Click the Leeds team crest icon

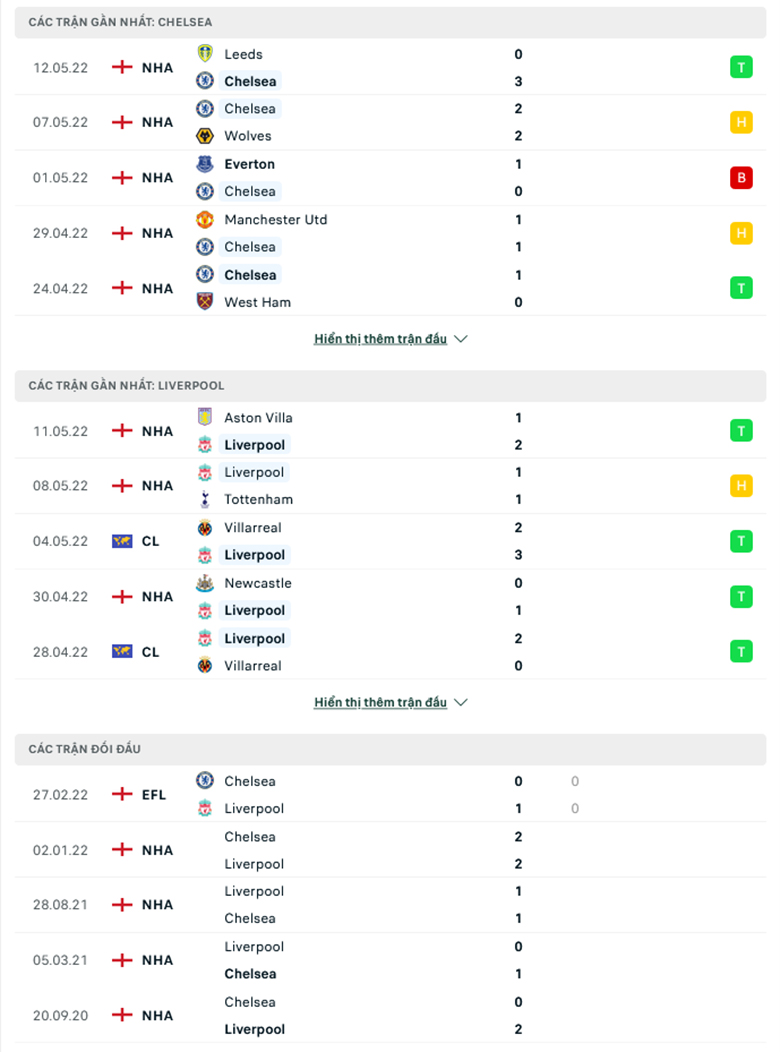click(x=205, y=54)
